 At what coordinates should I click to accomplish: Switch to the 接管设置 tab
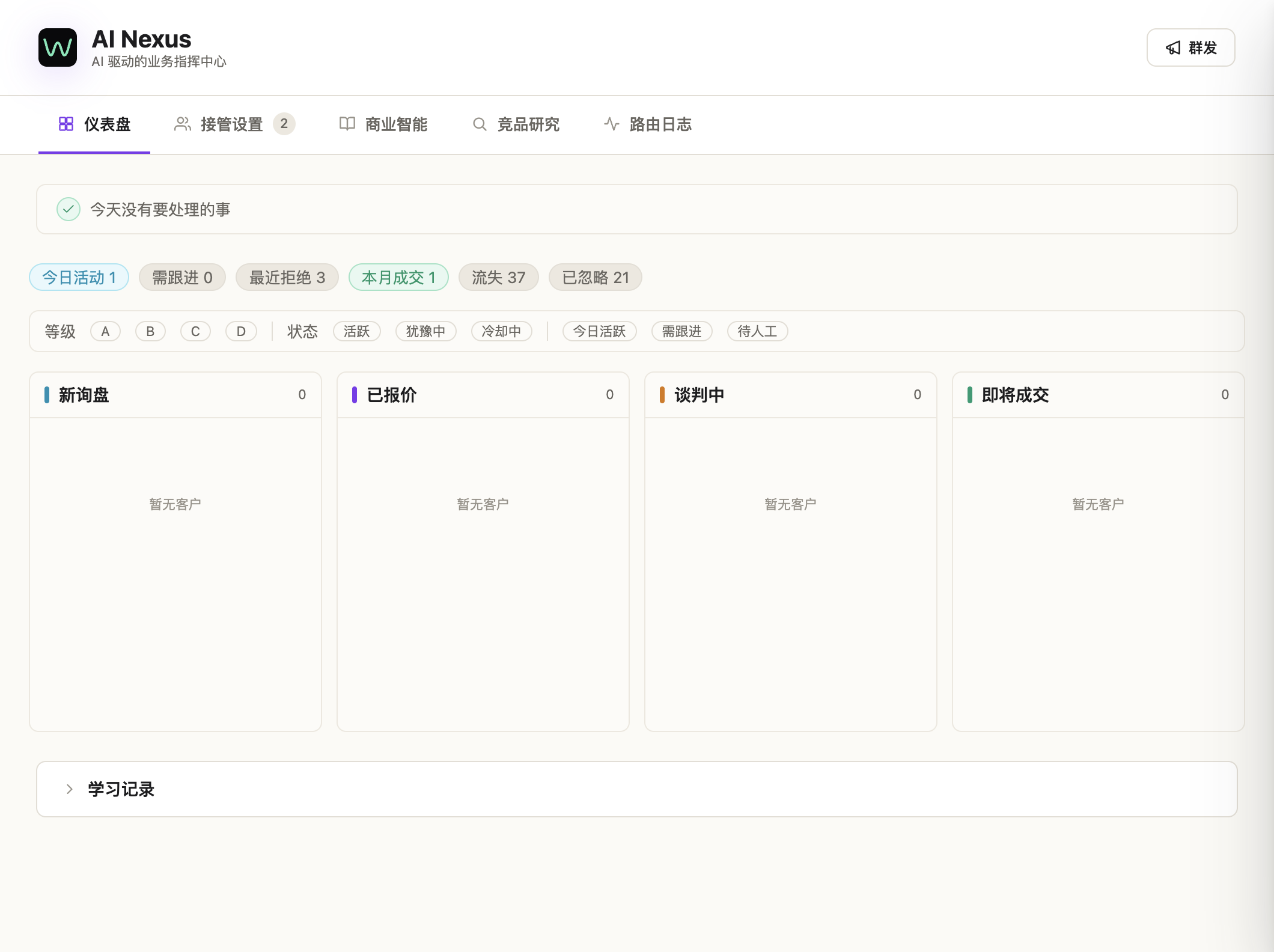234,124
